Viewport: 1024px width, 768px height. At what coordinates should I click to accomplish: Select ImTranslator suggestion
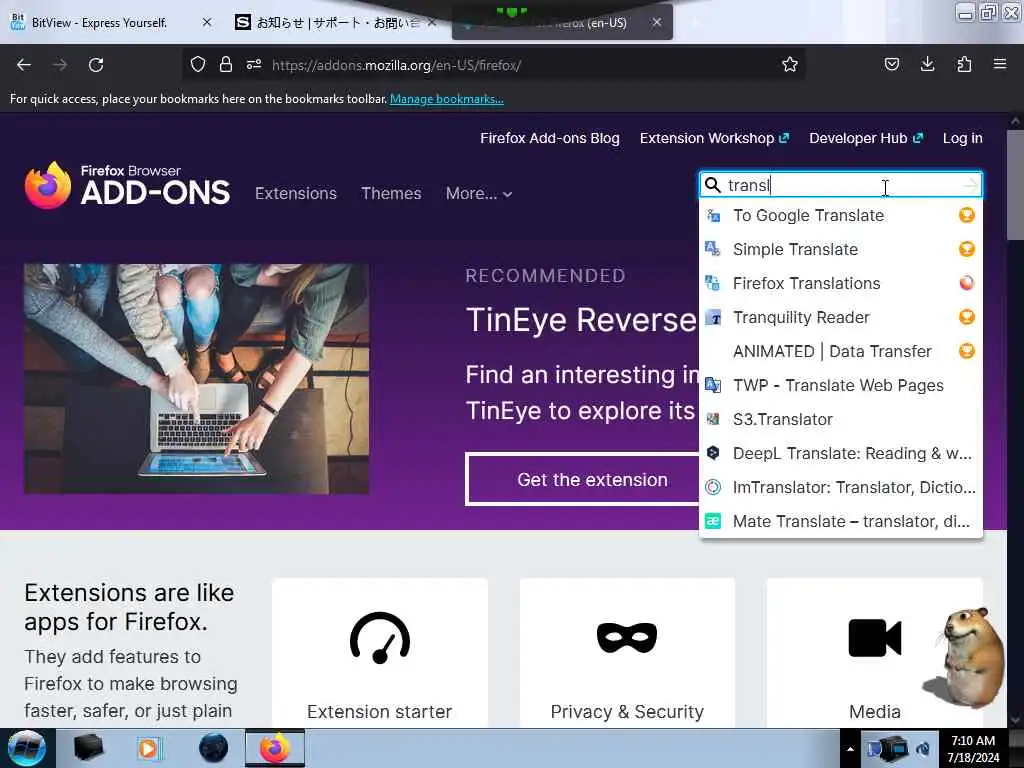pos(840,487)
